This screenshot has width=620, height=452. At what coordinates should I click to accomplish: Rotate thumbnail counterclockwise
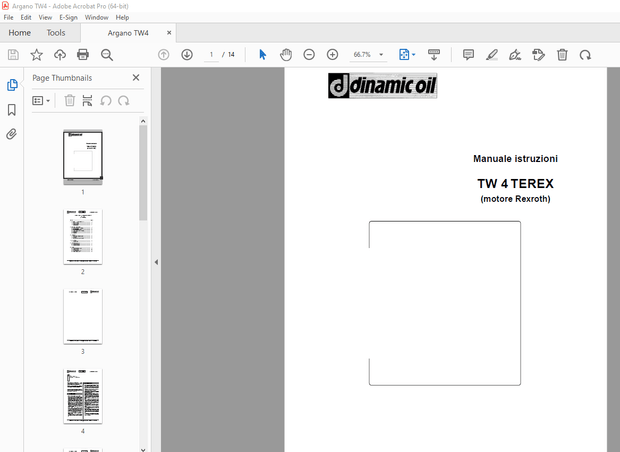pos(106,100)
